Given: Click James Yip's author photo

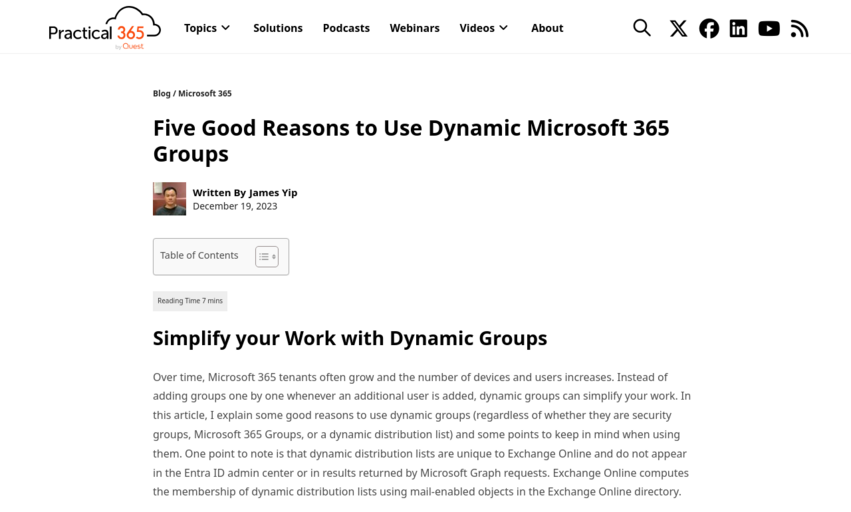Looking at the screenshot, I should point(169,199).
